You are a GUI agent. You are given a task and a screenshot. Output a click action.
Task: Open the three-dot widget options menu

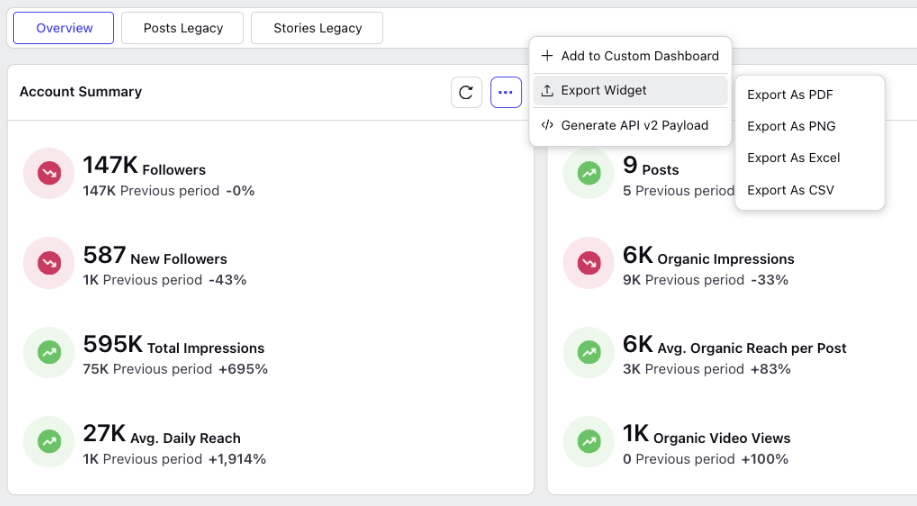pyautogui.click(x=505, y=92)
